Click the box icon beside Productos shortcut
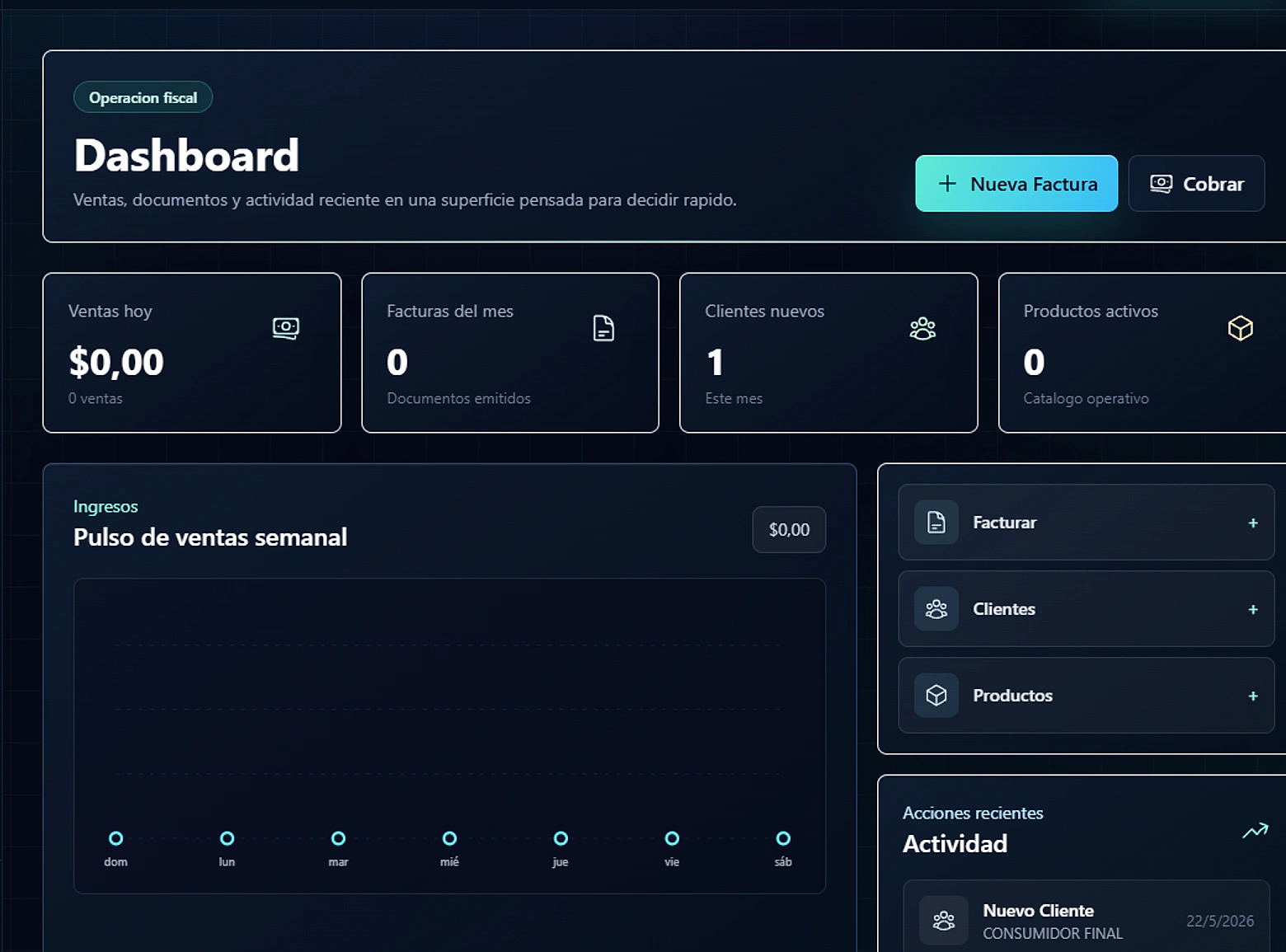The image size is (1286, 952). click(936, 696)
